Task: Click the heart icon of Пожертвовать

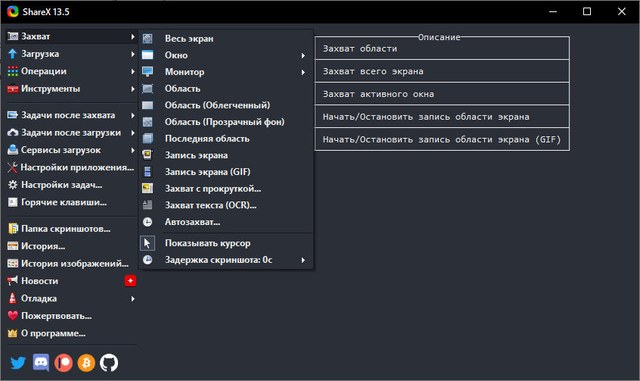Action: click(x=13, y=316)
